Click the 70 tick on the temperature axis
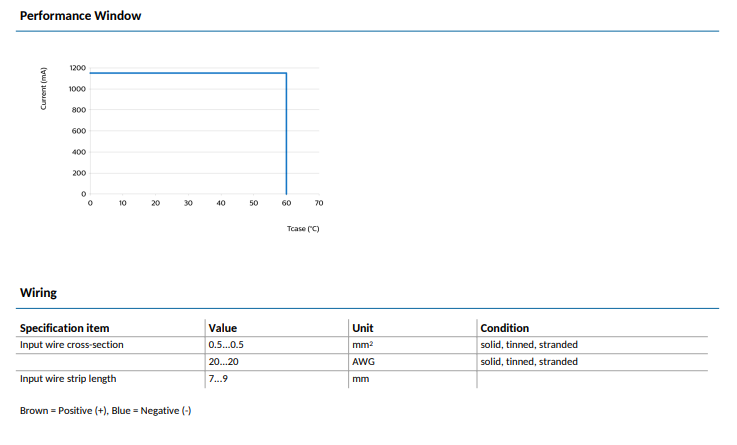737x445 pixels. (x=319, y=203)
